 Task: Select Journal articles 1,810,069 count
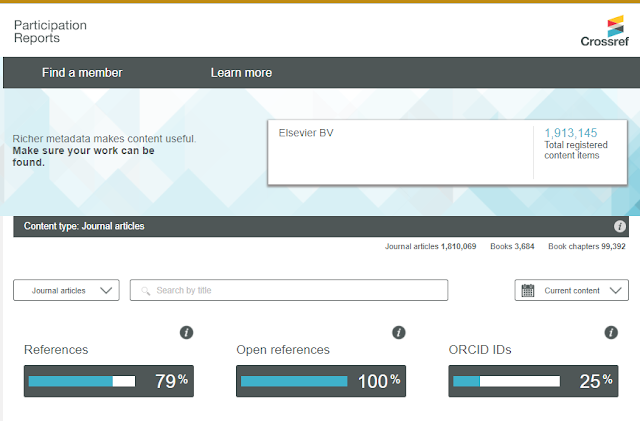pos(430,247)
